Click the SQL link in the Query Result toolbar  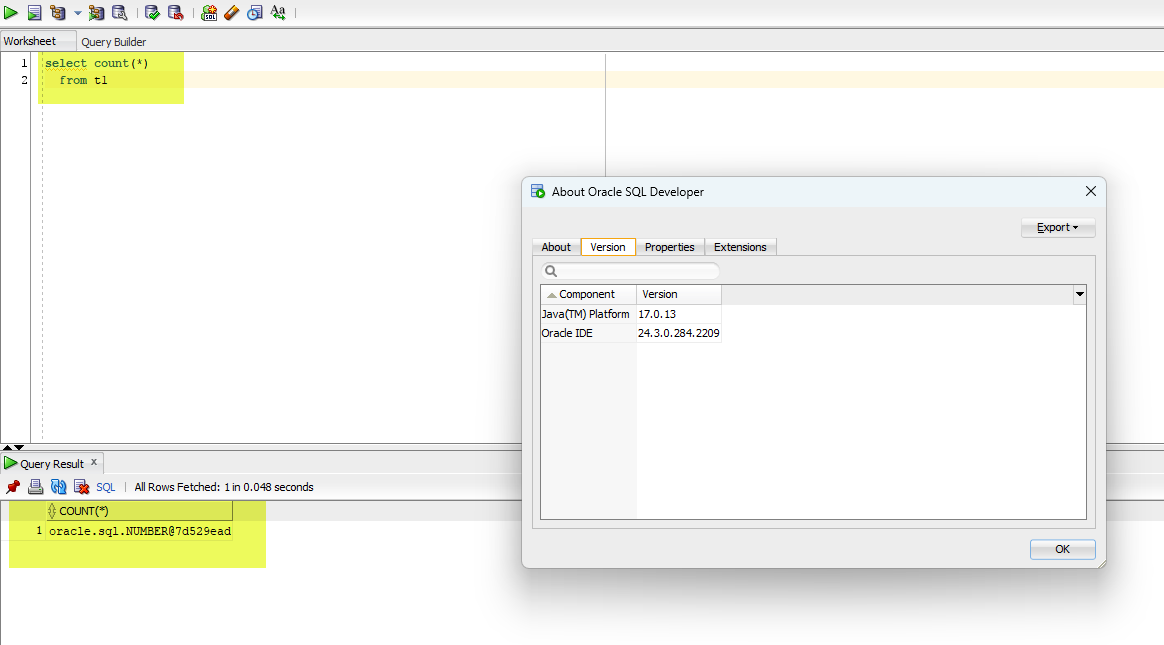click(105, 487)
